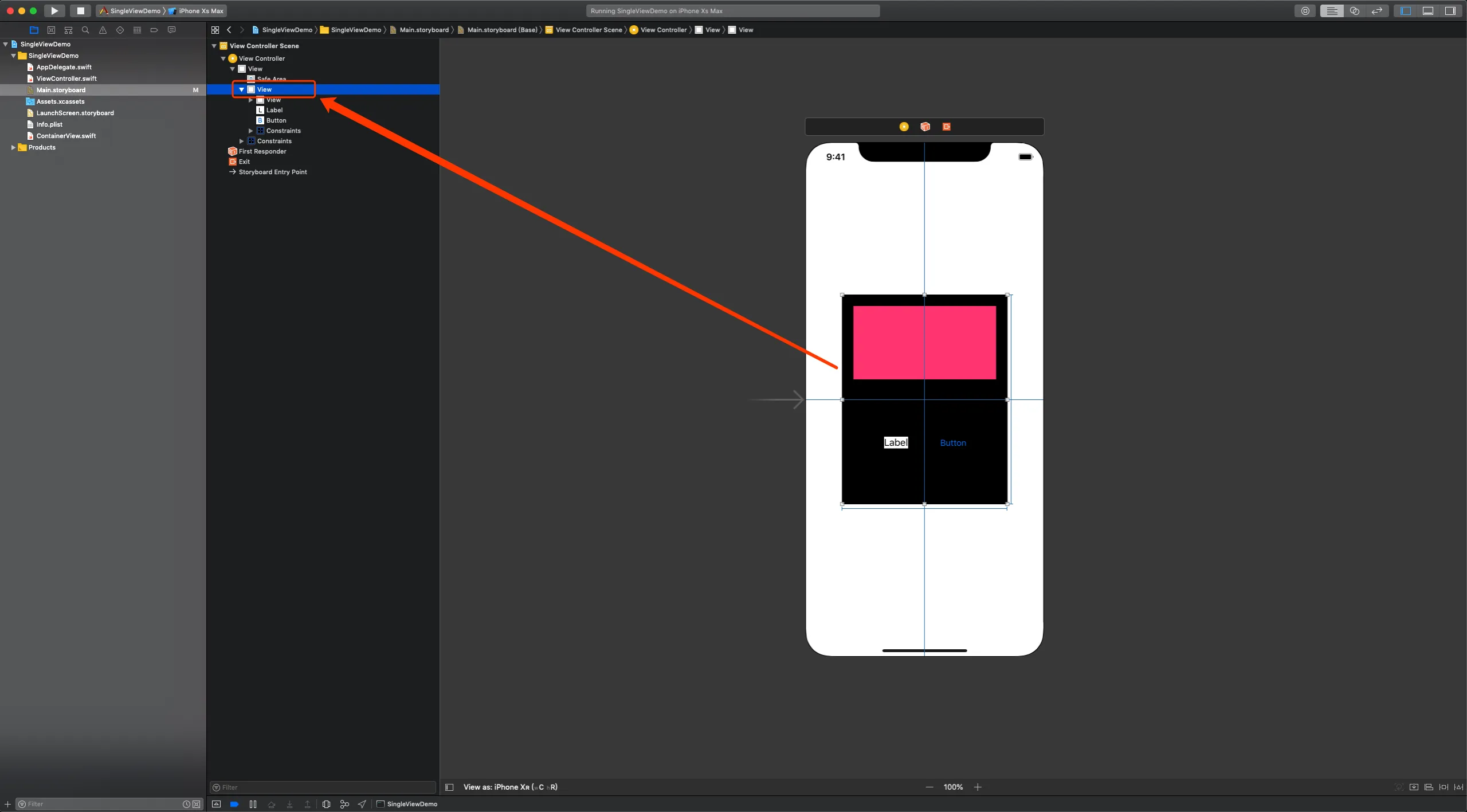Viewport: 1467px width, 812px height.
Task: Click the document outline Filter field
Action: [x=324, y=787]
